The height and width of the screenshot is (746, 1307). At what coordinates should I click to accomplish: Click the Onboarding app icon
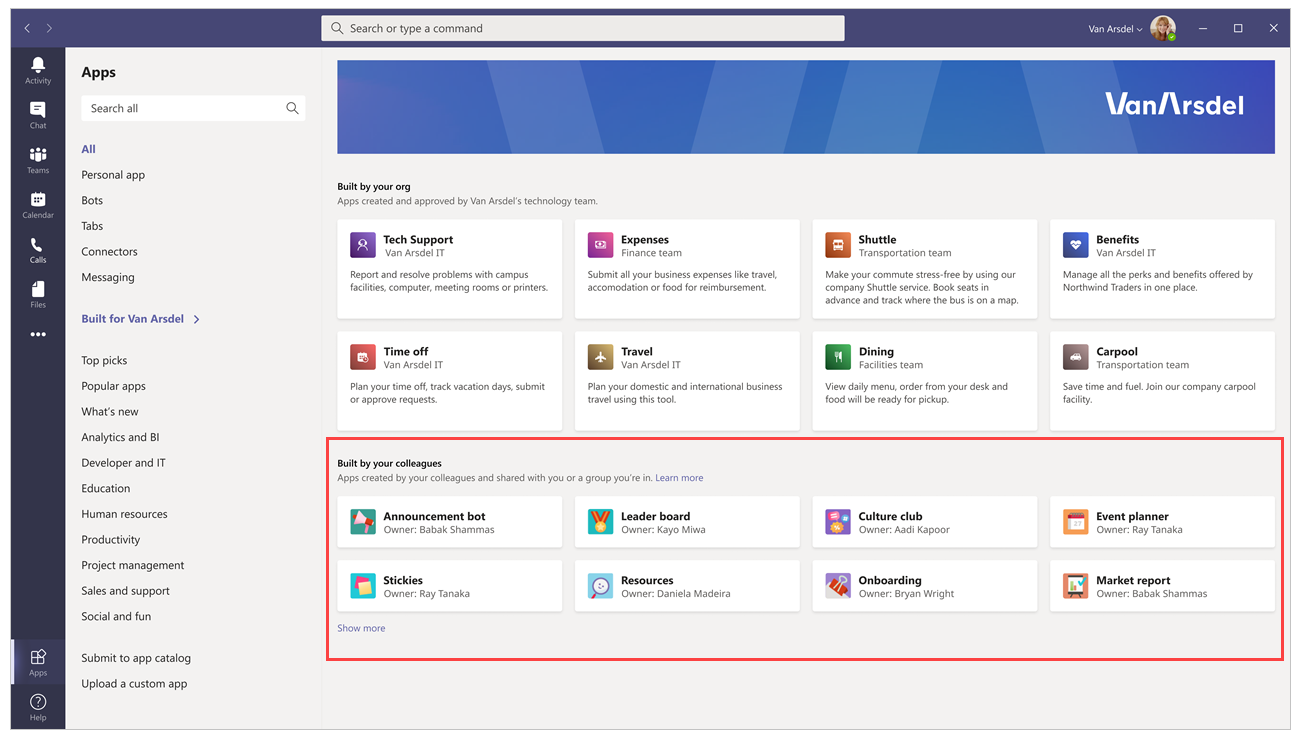pyautogui.click(x=838, y=586)
